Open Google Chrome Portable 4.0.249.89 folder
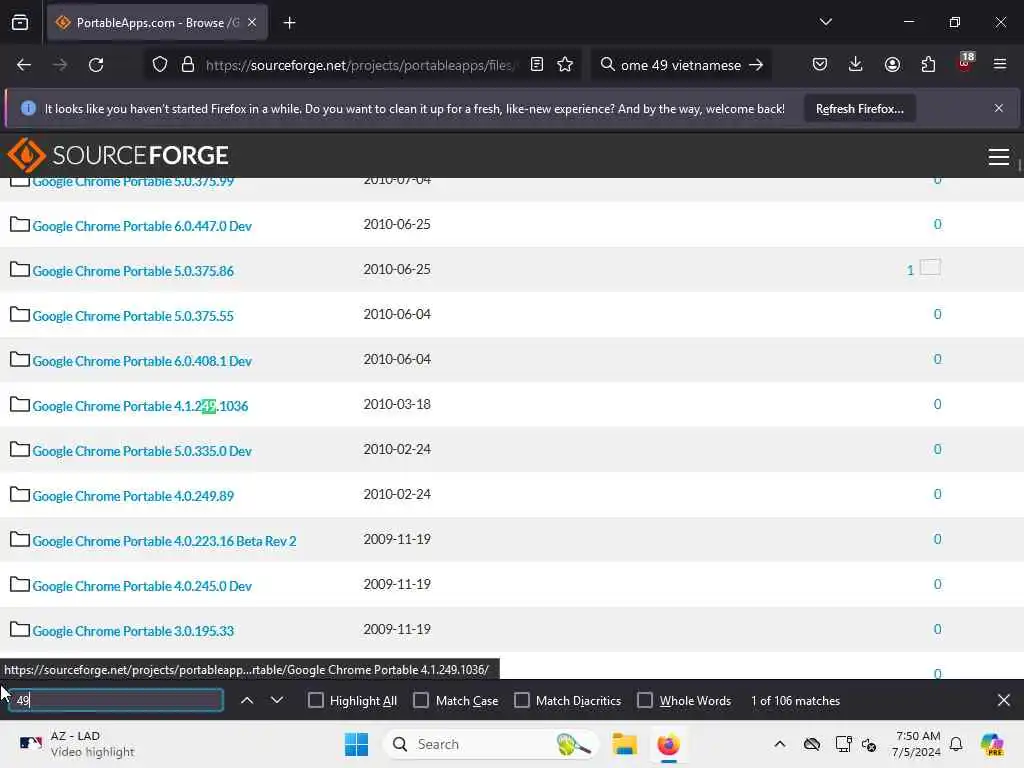 (x=133, y=496)
